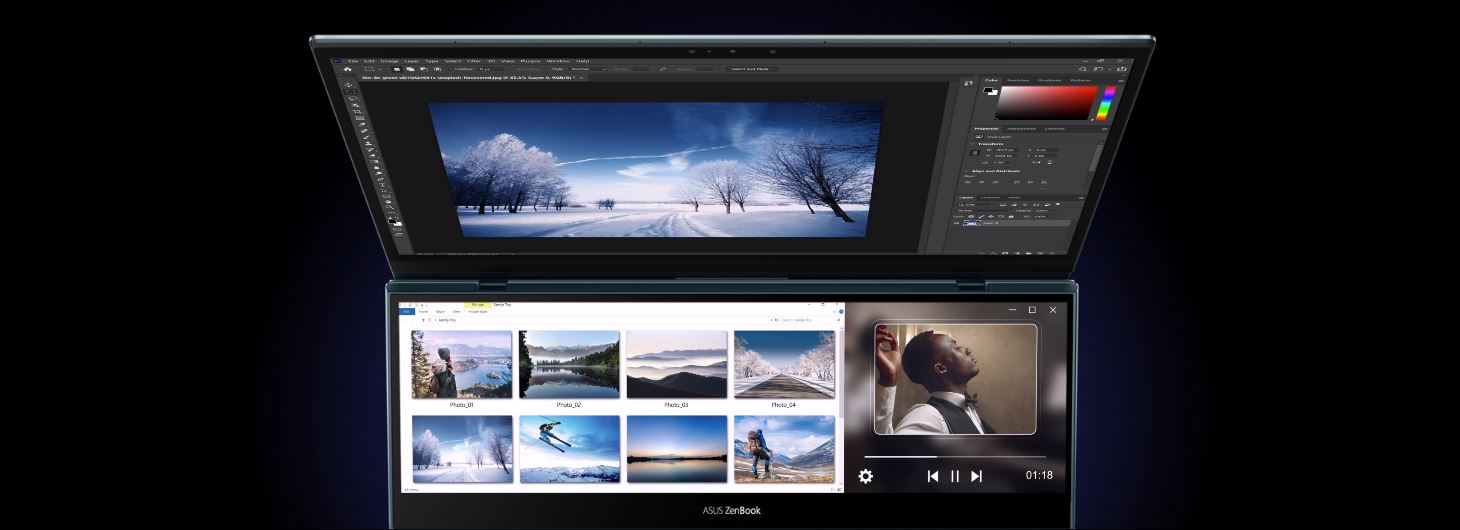Screen dimensions: 1460x530
Task: Click the Photo_03 file name label
Action: [x=677, y=405]
